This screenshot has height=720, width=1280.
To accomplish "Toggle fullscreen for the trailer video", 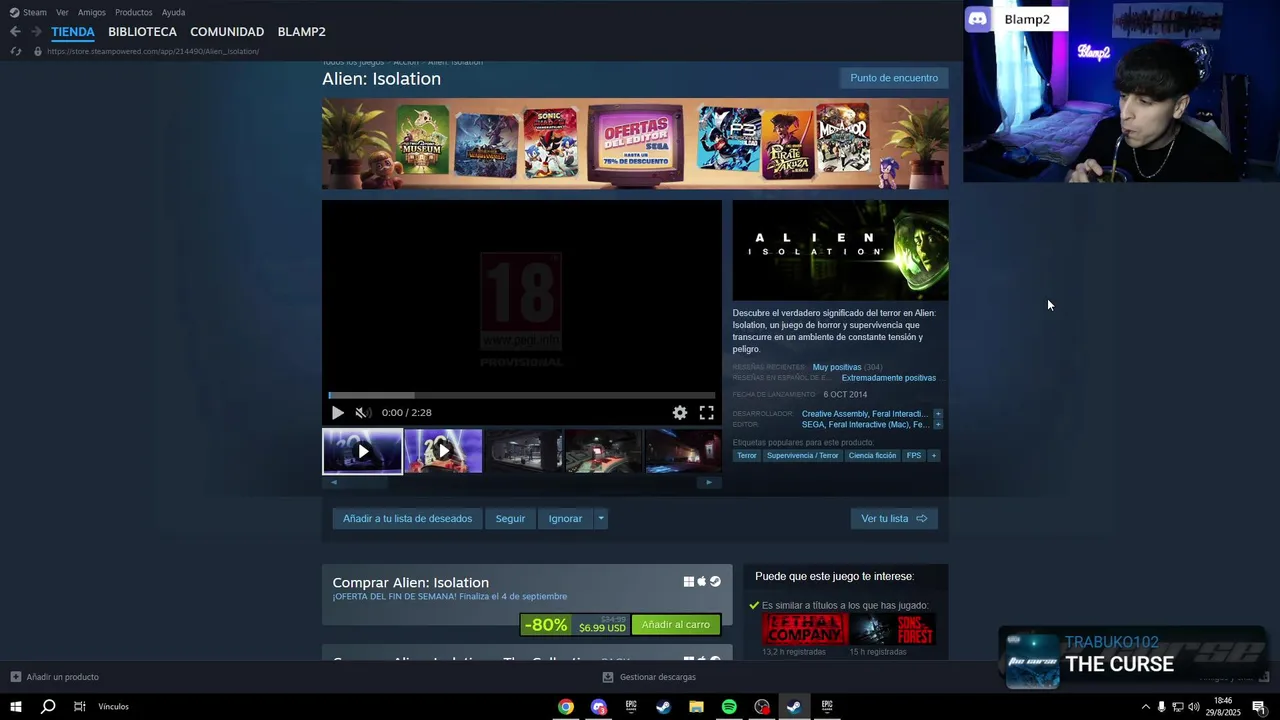I will pos(706,413).
